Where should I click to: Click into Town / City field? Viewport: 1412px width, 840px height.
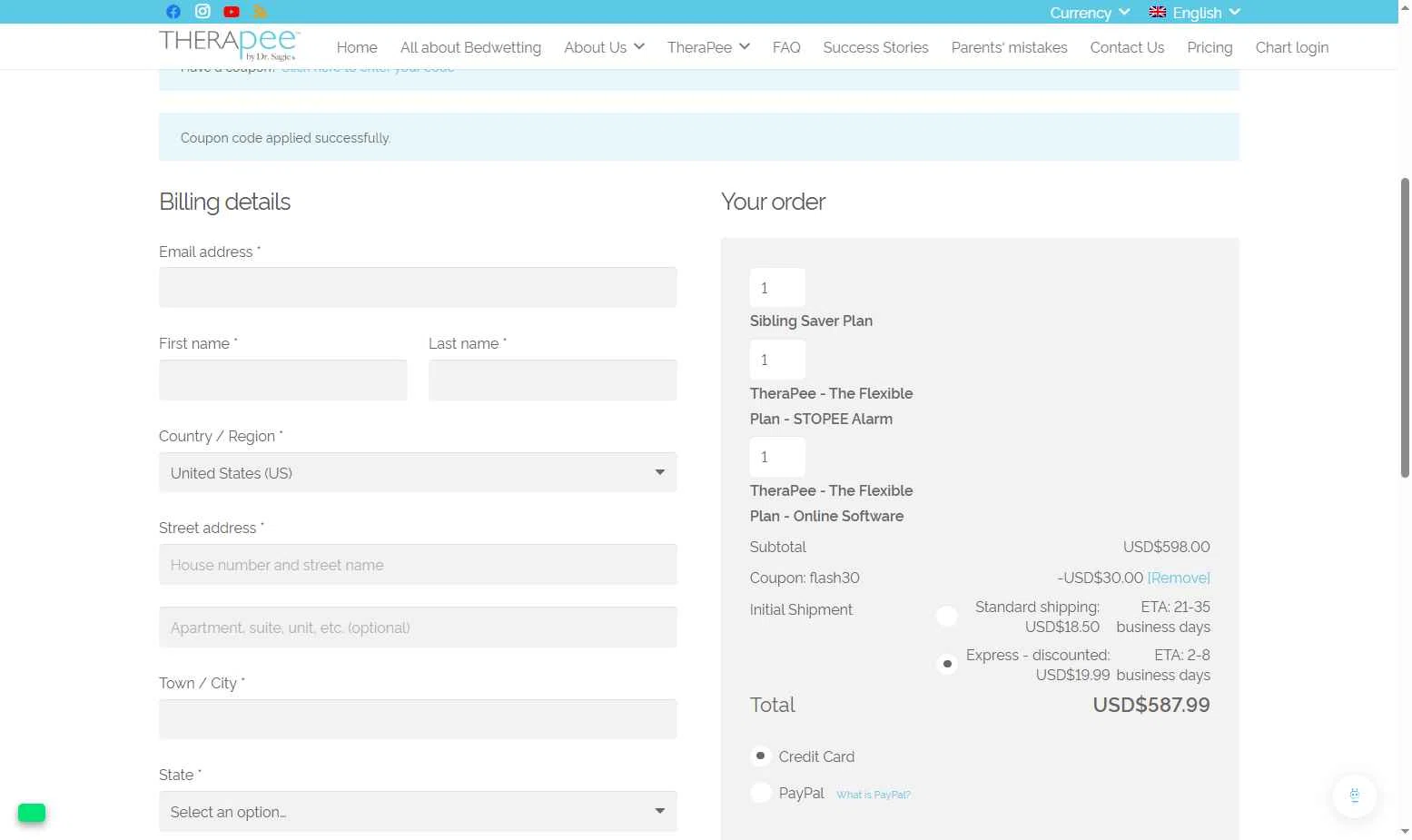[418, 719]
